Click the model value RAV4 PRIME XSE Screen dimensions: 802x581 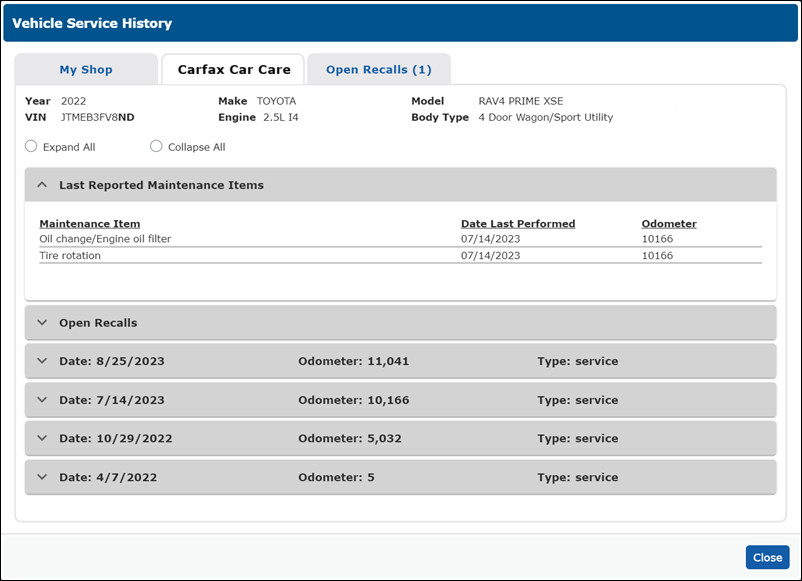pyautogui.click(x=521, y=101)
